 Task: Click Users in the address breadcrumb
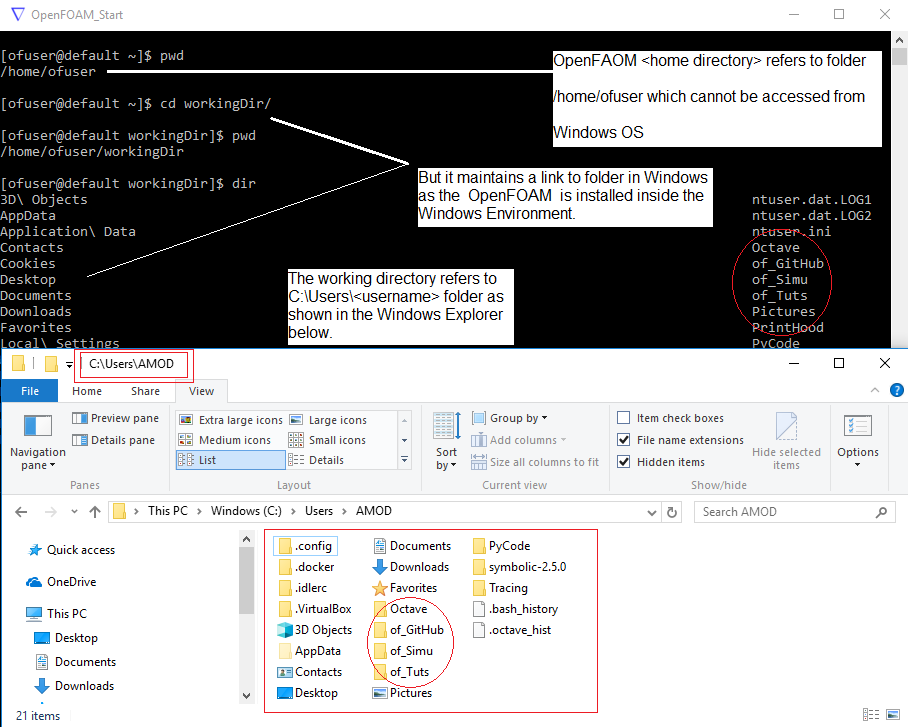(x=319, y=511)
